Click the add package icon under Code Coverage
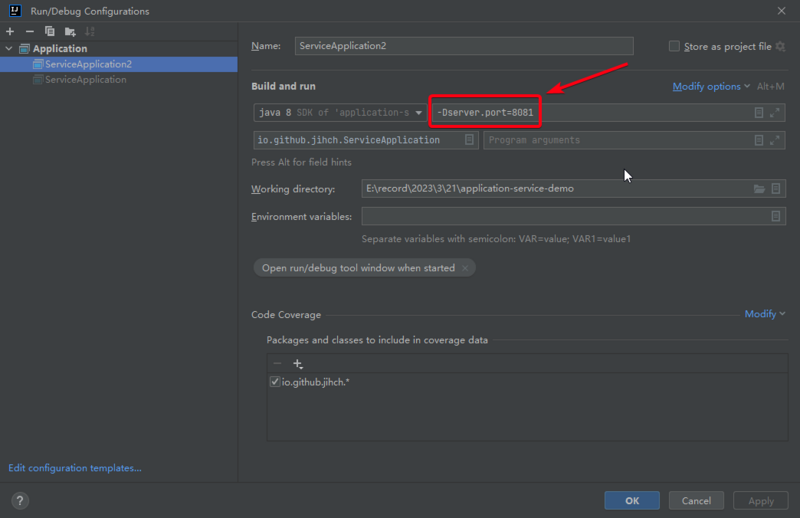 pos(297,364)
